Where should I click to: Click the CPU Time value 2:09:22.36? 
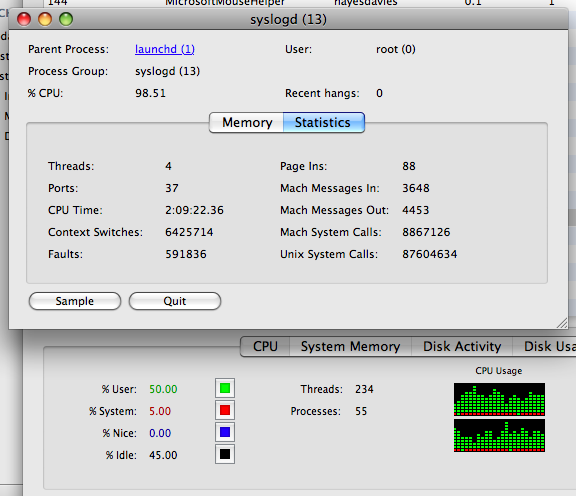click(194, 210)
